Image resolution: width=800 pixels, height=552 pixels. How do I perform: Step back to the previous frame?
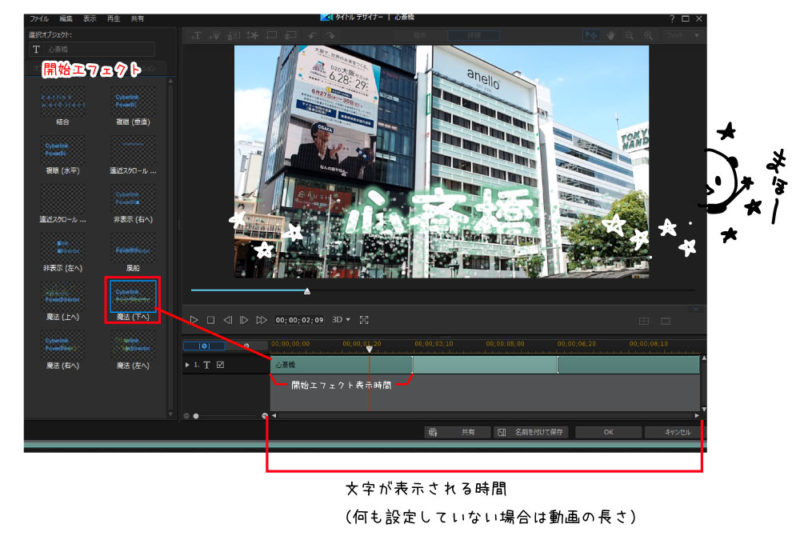(227, 320)
